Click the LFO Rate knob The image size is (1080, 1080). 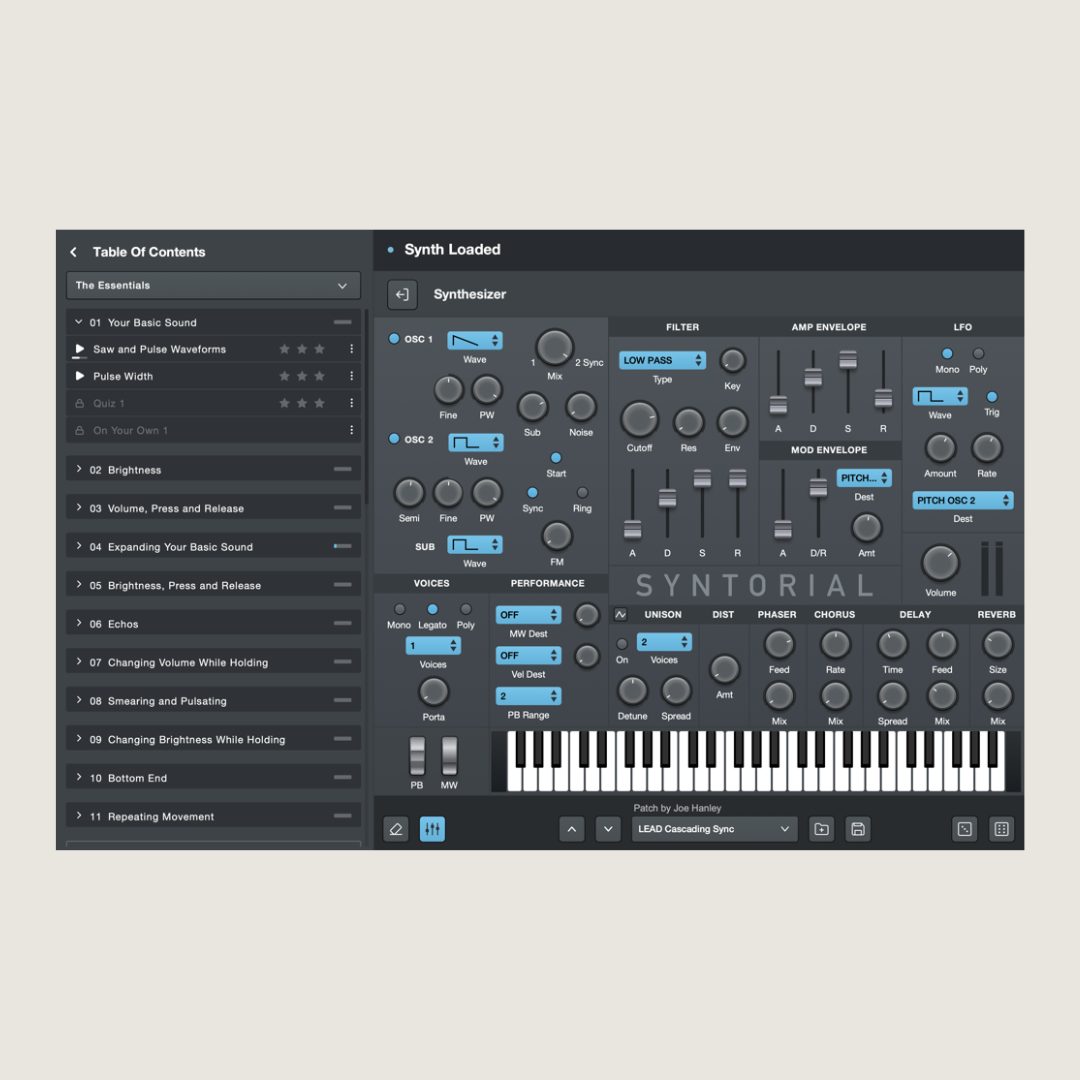tap(986, 448)
